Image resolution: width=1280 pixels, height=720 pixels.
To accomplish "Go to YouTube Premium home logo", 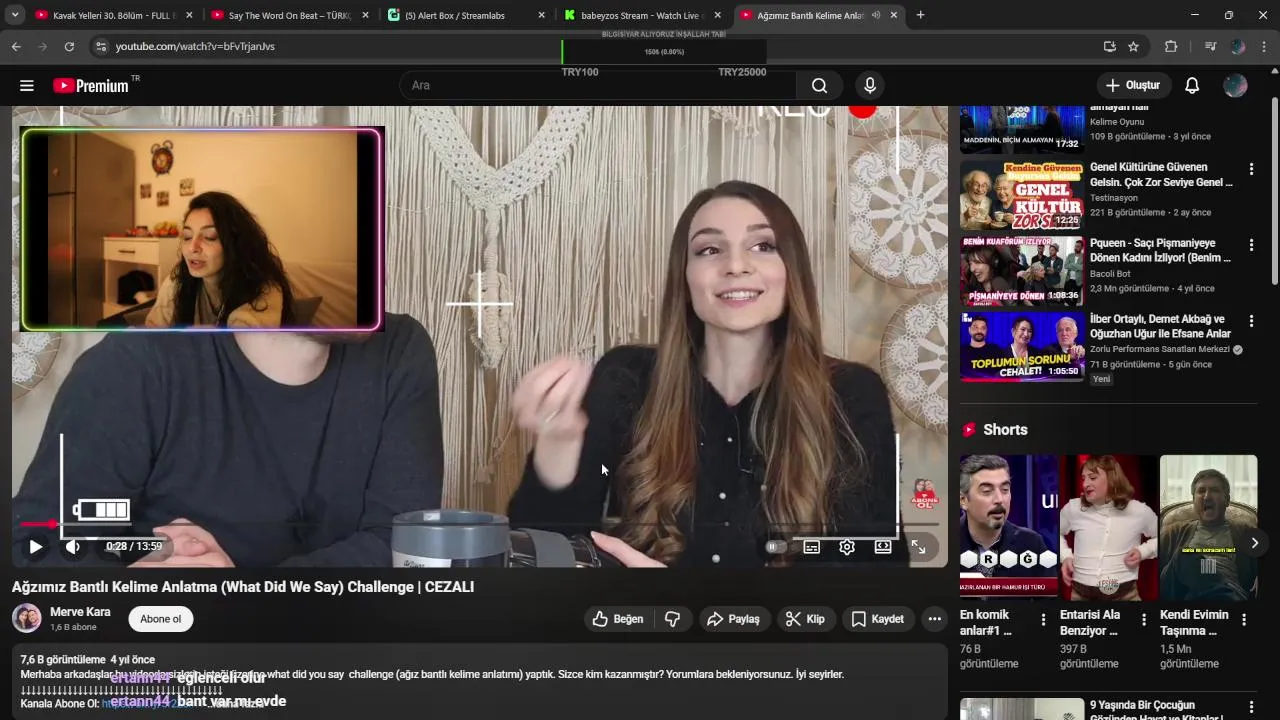I will [91, 86].
